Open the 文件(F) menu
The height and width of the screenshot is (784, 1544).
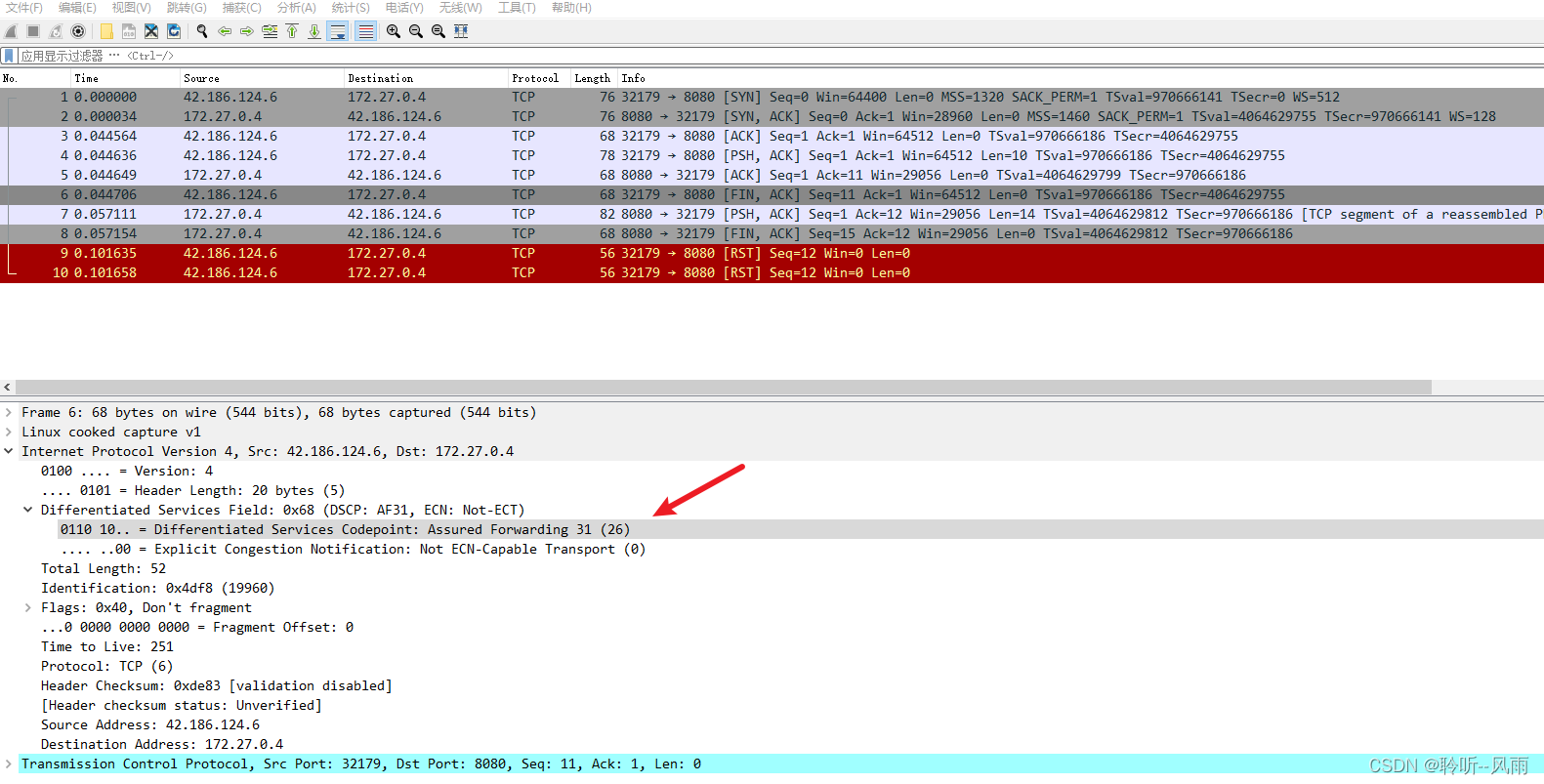[23, 8]
